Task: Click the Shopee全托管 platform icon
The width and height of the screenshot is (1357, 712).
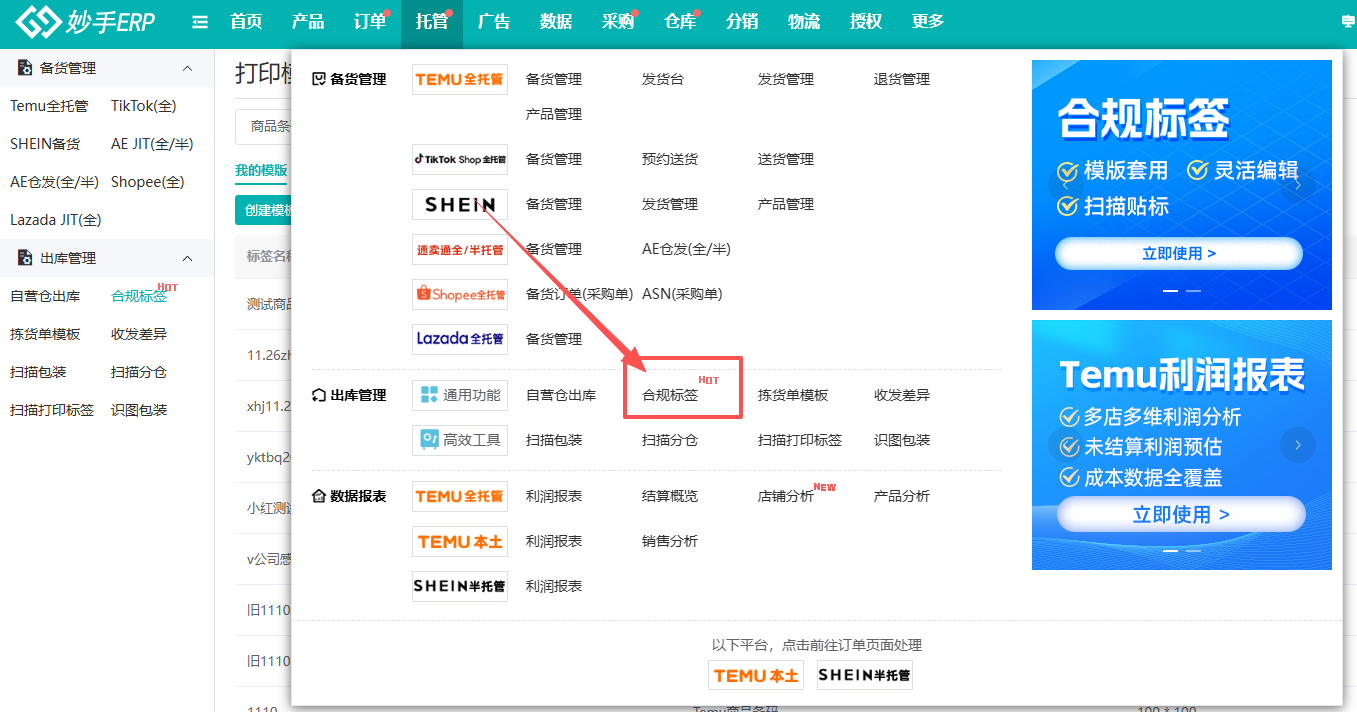Action: [x=459, y=294]
